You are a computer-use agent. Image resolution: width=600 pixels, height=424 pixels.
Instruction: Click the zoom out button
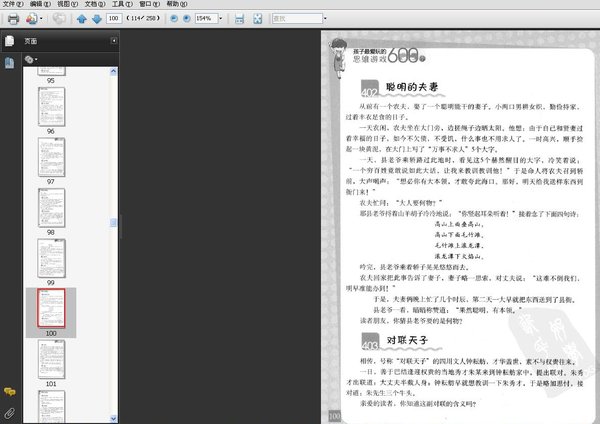click(x=174, y=18)
